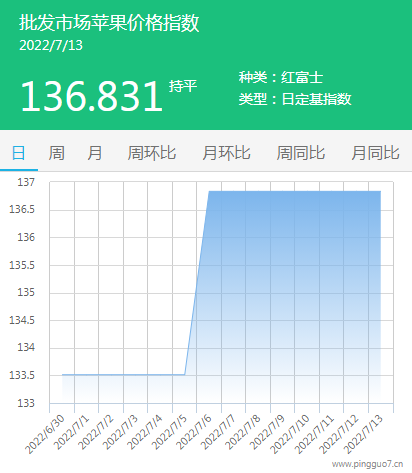This screenshot has height=473, width=412.
Task: Click the 种类：红富士 label
Action: point(281,77)
